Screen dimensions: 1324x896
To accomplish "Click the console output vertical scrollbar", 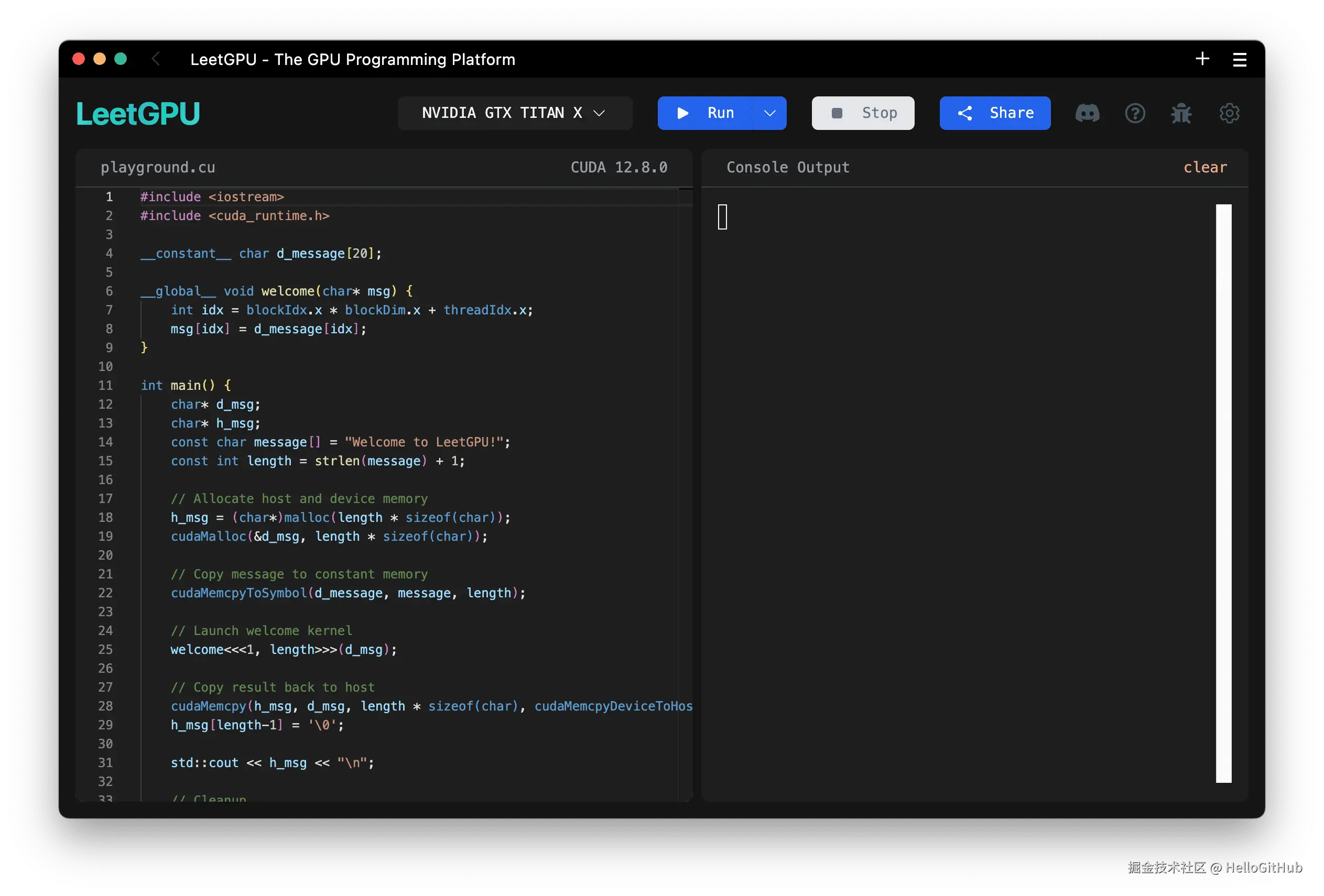I will (1223, 493).
